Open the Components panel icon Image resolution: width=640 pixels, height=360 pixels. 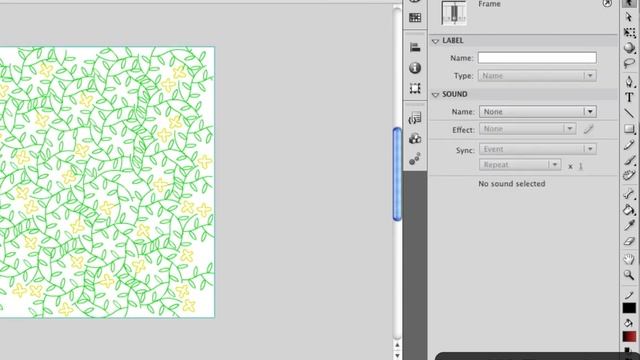(415, 139)
